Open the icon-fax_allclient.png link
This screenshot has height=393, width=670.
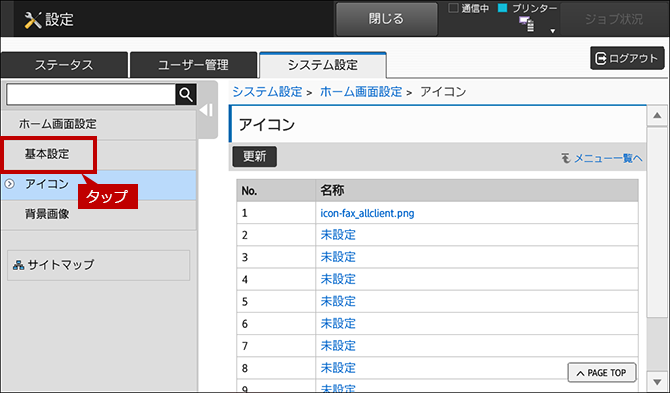367,213
